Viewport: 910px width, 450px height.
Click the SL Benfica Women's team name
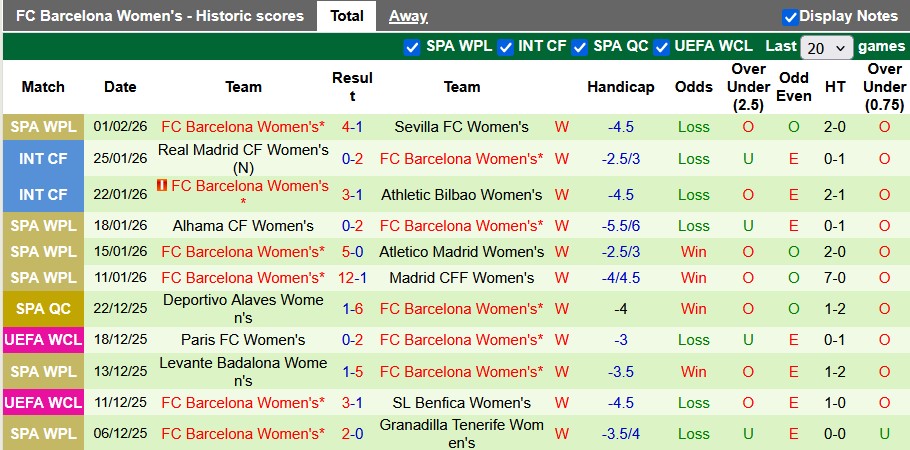(461, 403)
